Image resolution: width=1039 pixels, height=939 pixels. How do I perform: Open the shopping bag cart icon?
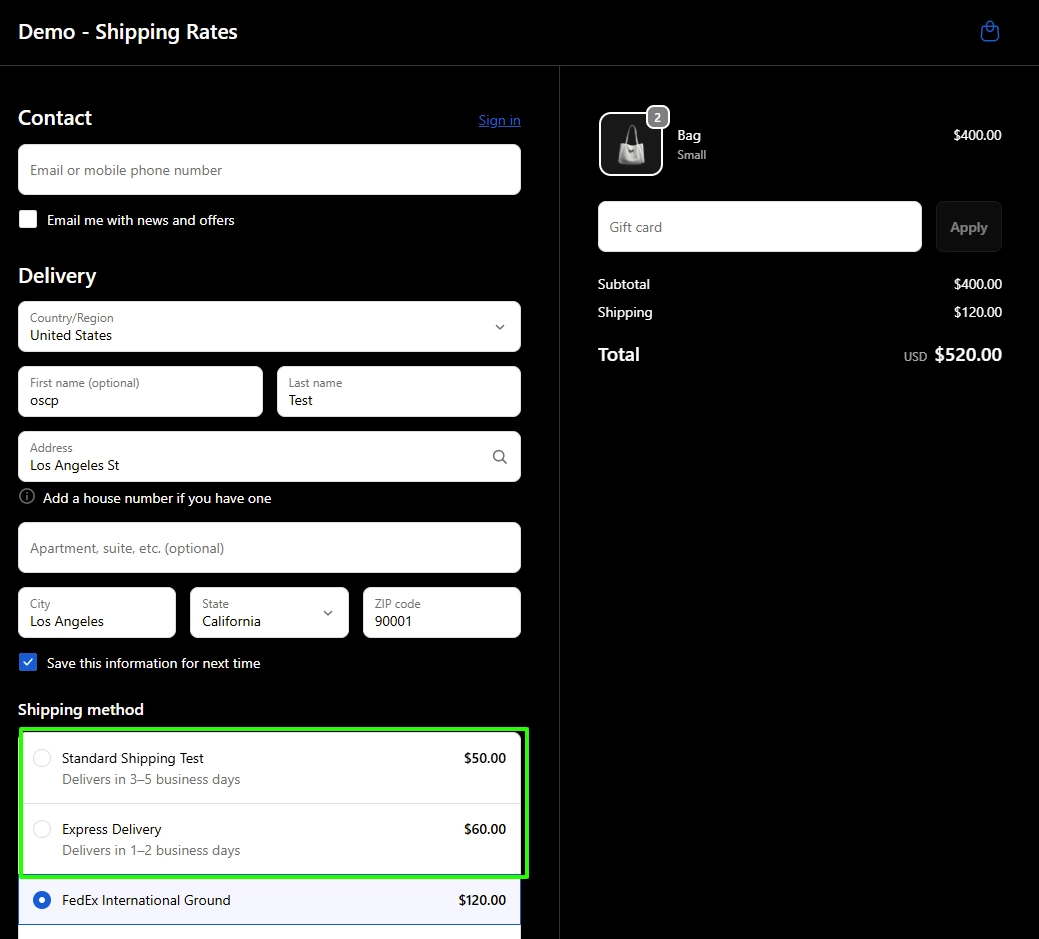pyautogui.click(x=989, y=32)
